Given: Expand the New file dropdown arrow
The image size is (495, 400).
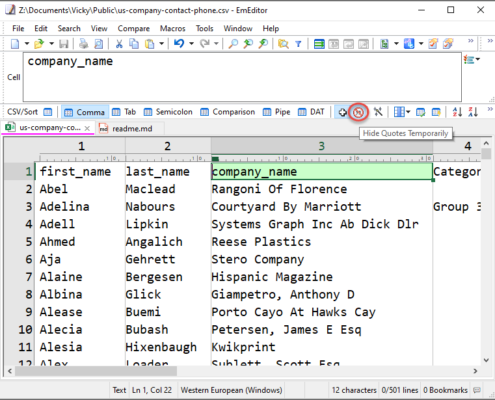Looking at the screenshot, I should tap(27, 44).
